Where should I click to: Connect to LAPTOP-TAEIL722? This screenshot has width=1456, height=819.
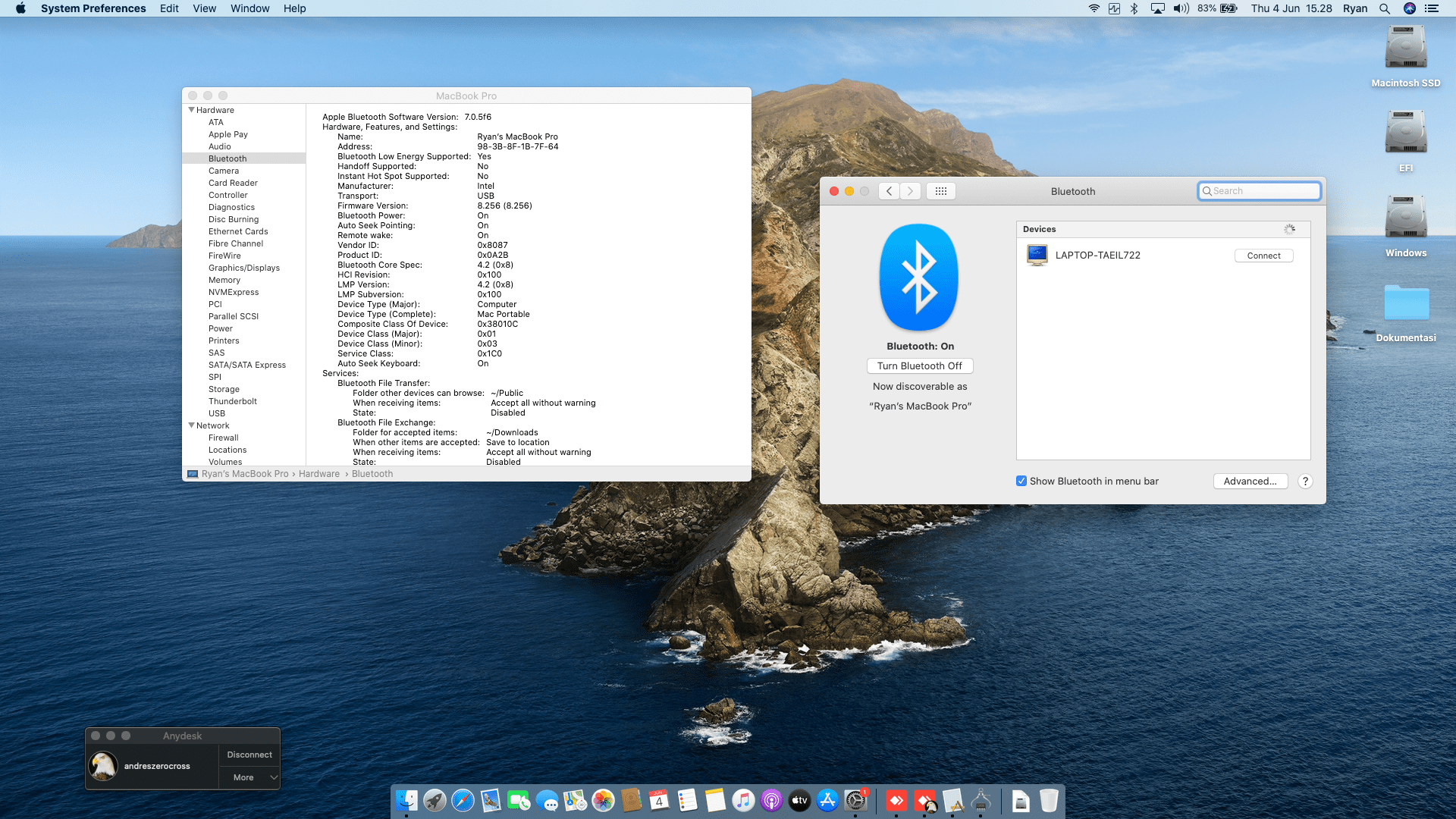coord(1263,256)
